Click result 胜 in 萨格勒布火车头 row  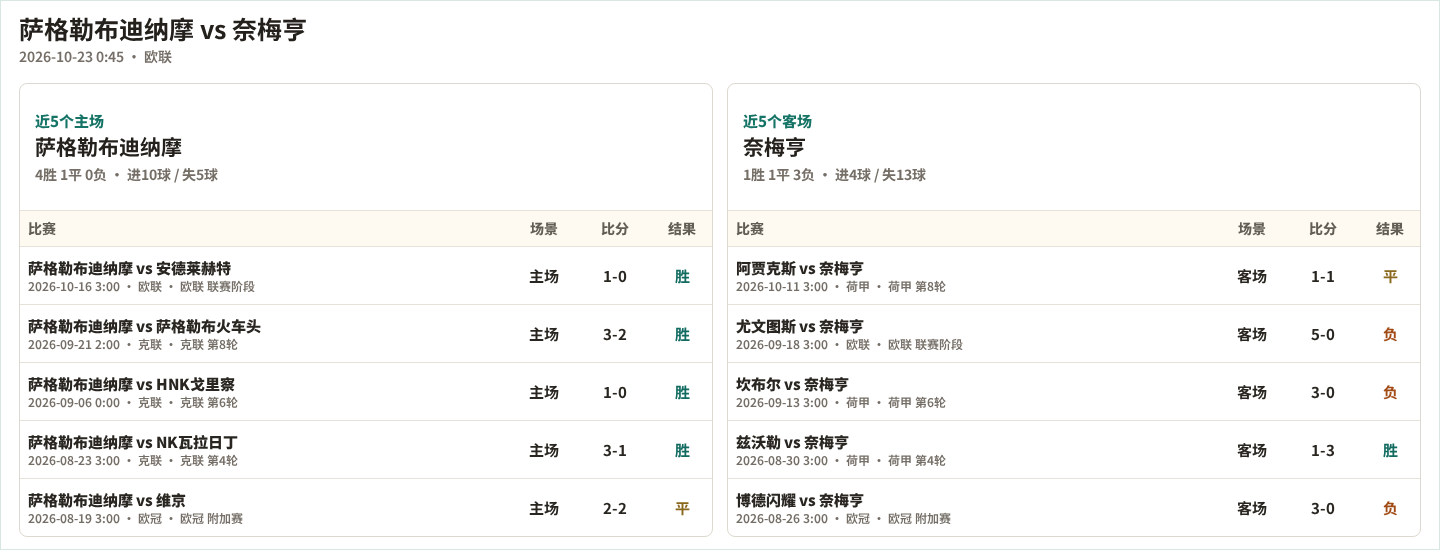[682, 334]
